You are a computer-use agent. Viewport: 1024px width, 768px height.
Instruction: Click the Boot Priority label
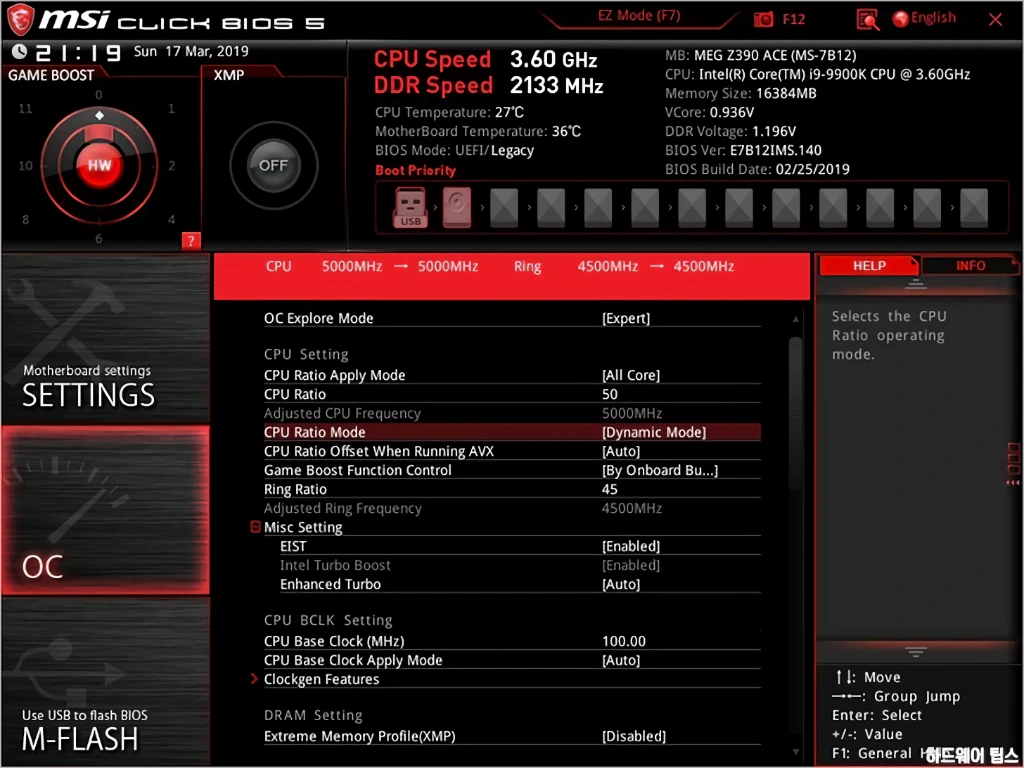[415, 170]
